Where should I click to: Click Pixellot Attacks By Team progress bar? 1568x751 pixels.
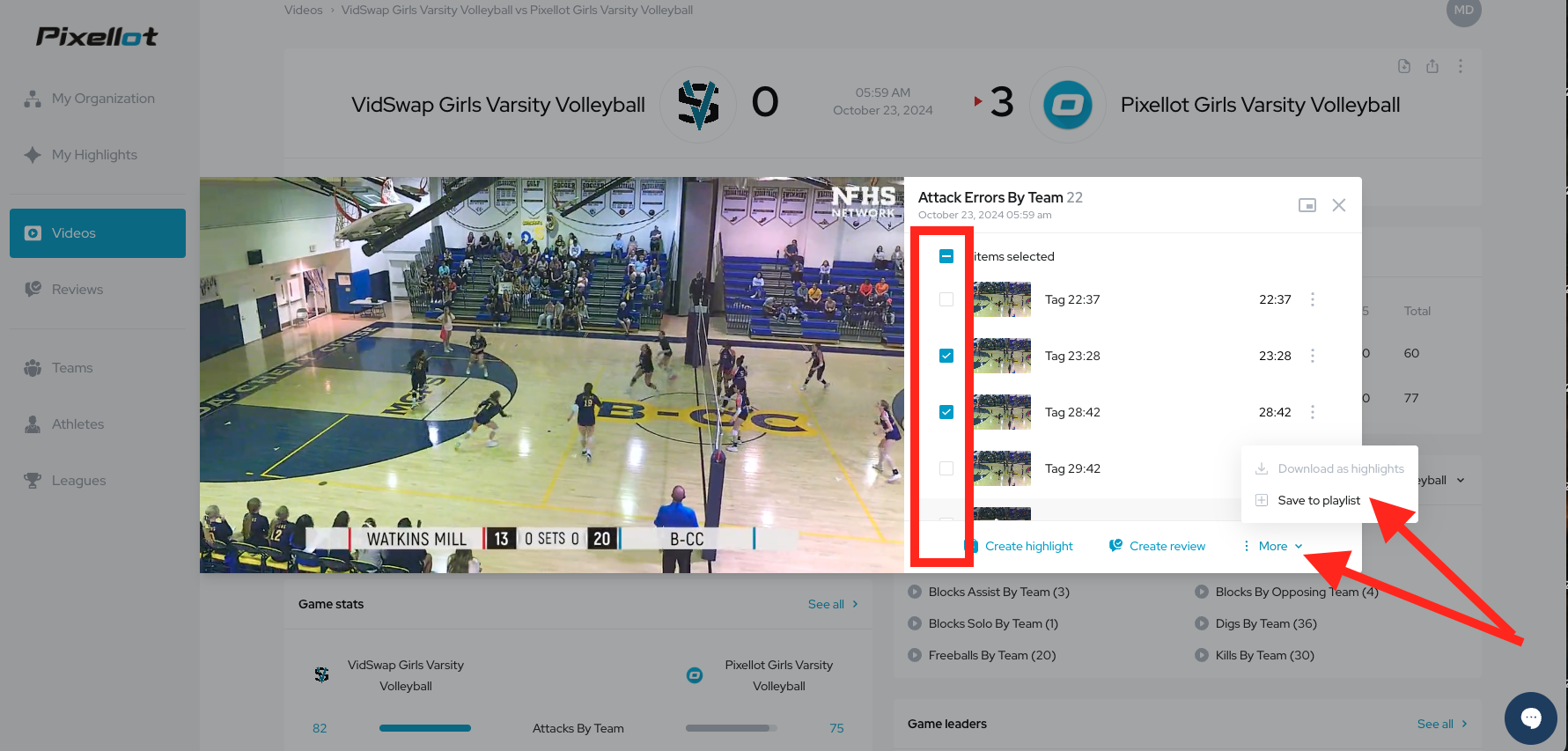pos(732,728)
